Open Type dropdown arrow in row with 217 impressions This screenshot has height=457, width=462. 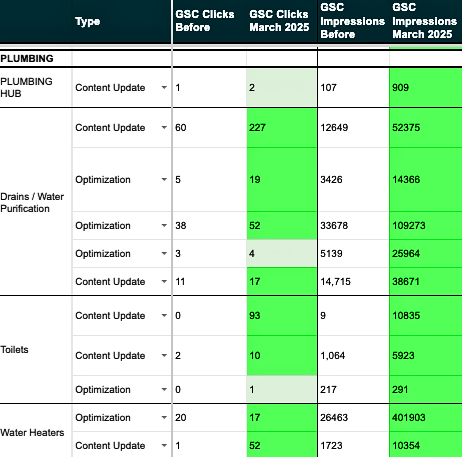click(x=164, y=390)
